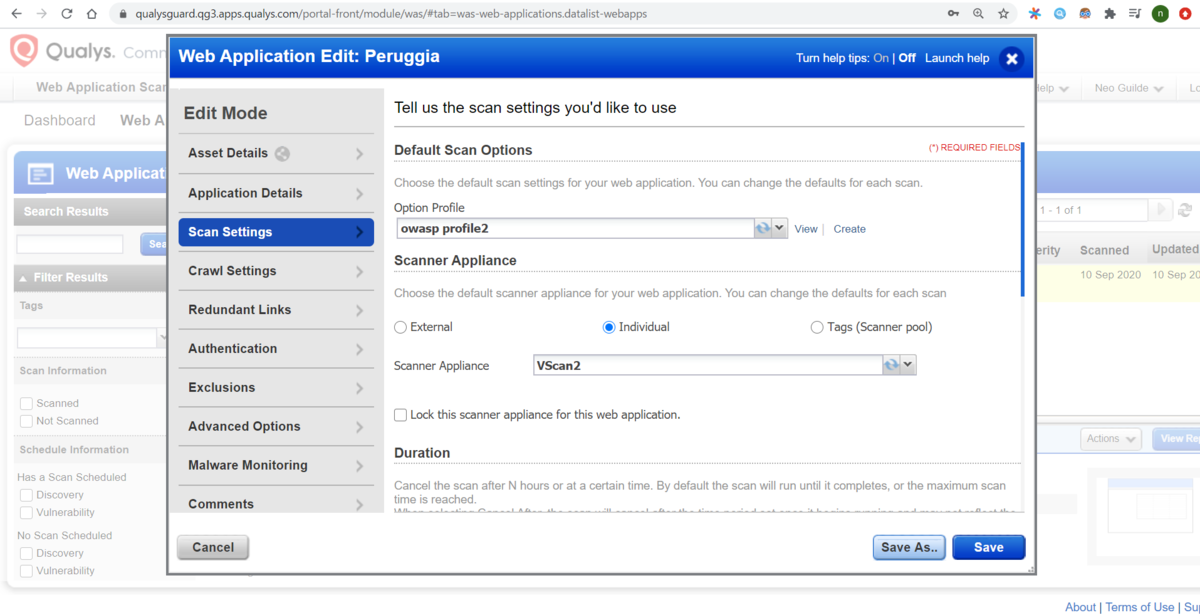This screenshot has width=1200, height=615.
Task: Check Lock this scanner appliance checkbox
Action: [401, 414]
